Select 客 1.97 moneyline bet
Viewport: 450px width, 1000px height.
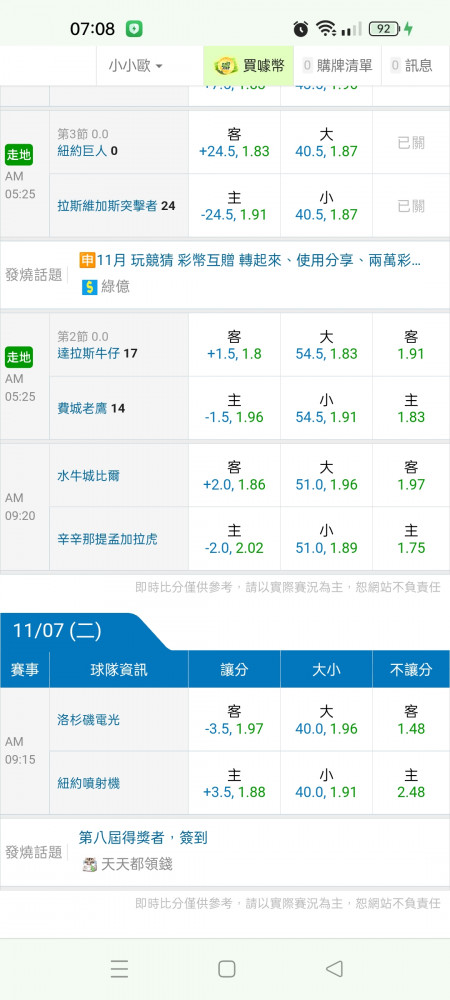click(x=411, y=476)
